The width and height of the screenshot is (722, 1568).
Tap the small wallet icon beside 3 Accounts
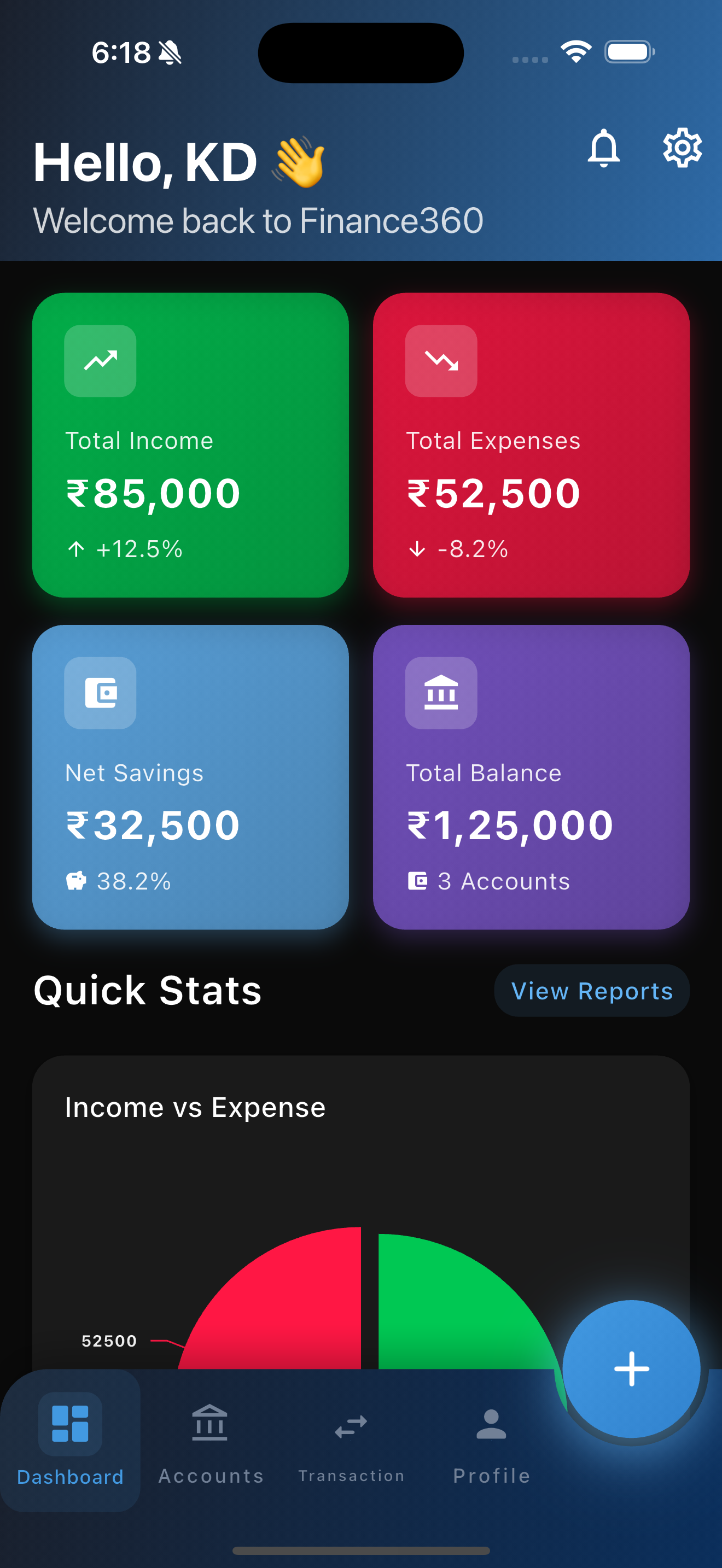pyautogui.click(x=417, y=881)
